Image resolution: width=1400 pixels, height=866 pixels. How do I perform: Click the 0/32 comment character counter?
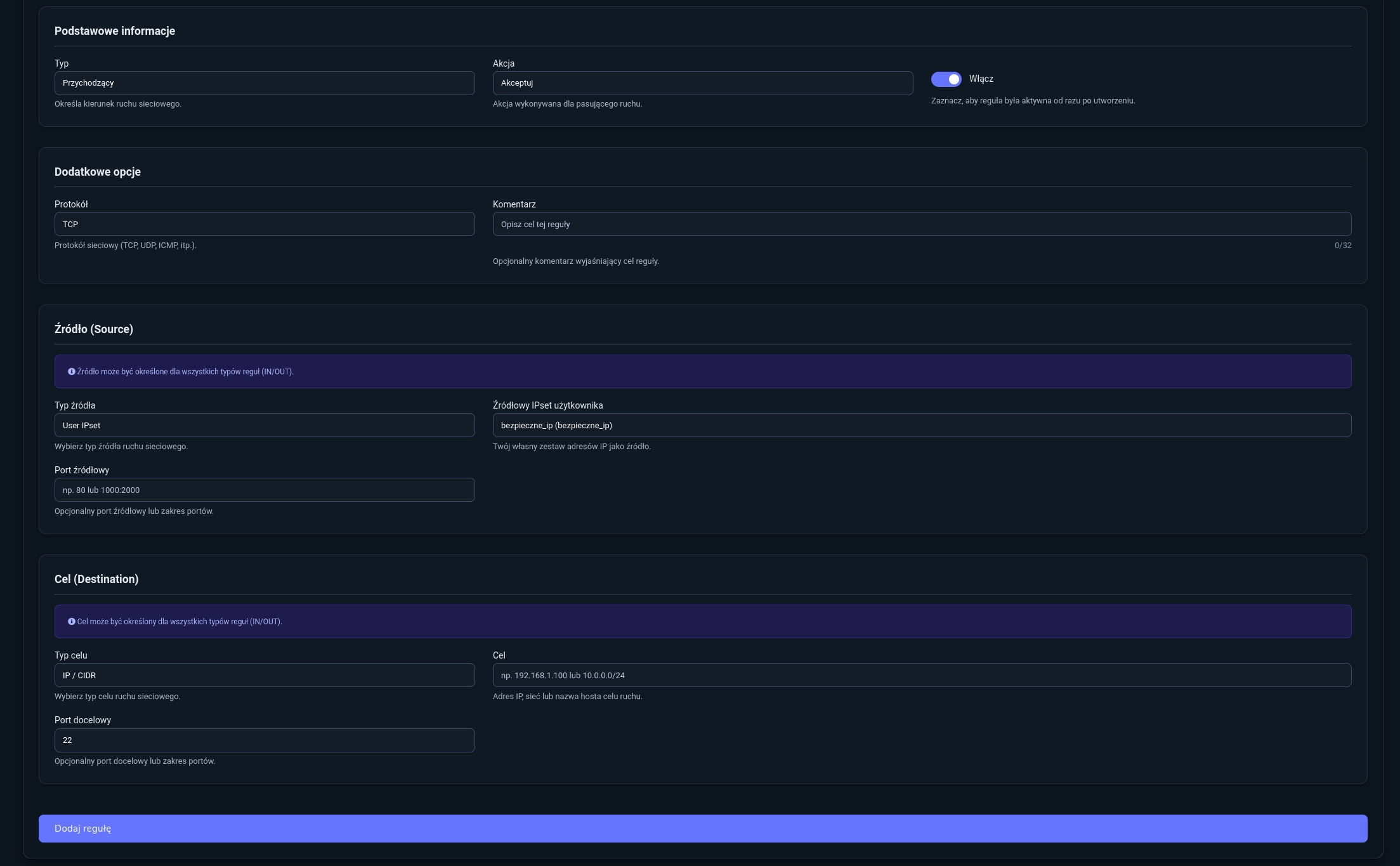click(1342, 246)
